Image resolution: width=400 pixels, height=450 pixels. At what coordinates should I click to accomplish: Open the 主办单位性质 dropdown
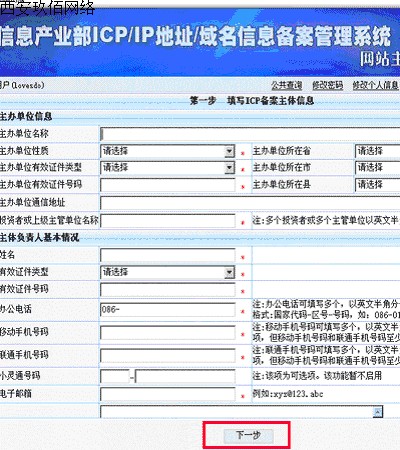[x=168, y=151]
